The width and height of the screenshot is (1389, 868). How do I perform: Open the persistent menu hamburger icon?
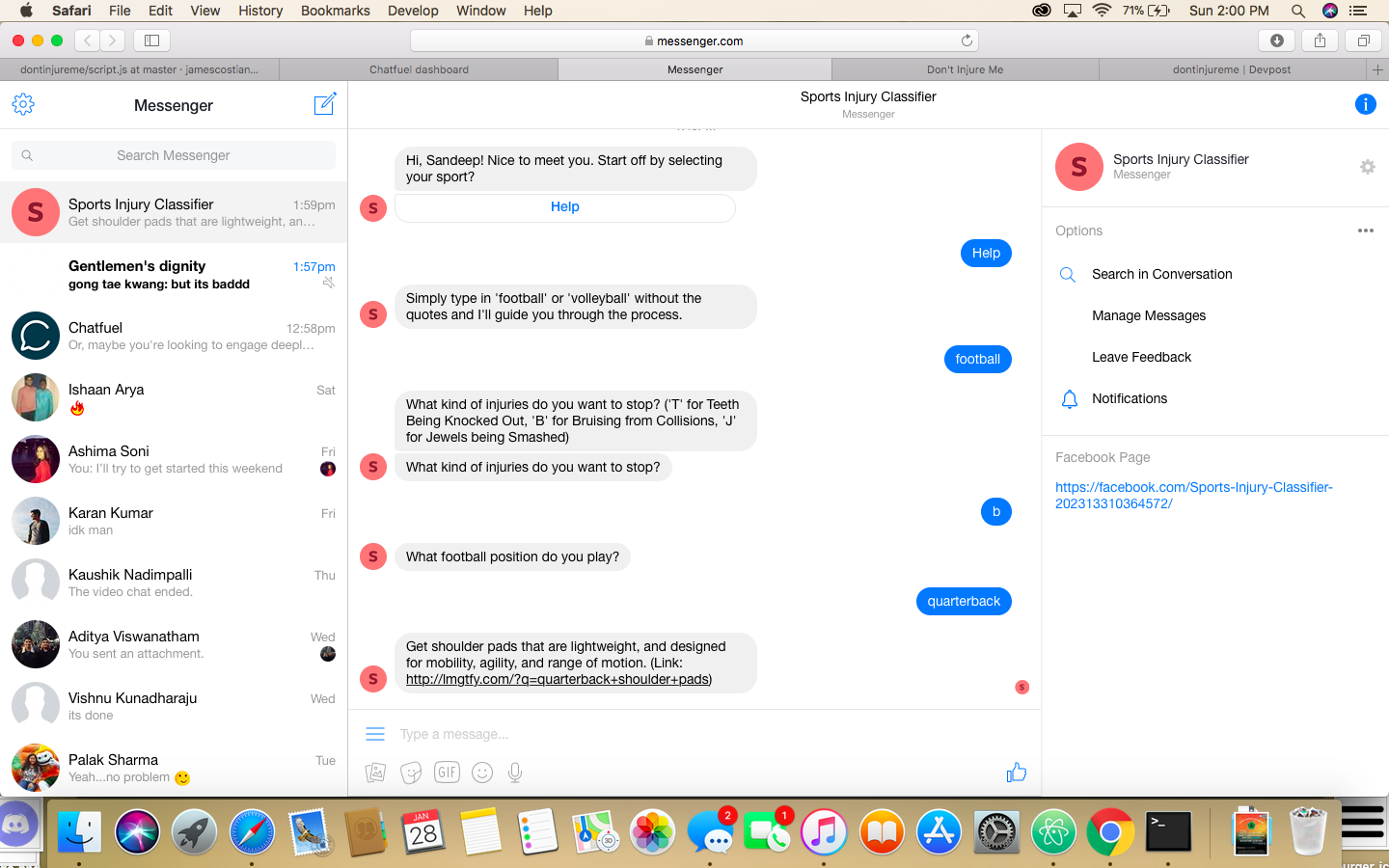pos(375,734)
